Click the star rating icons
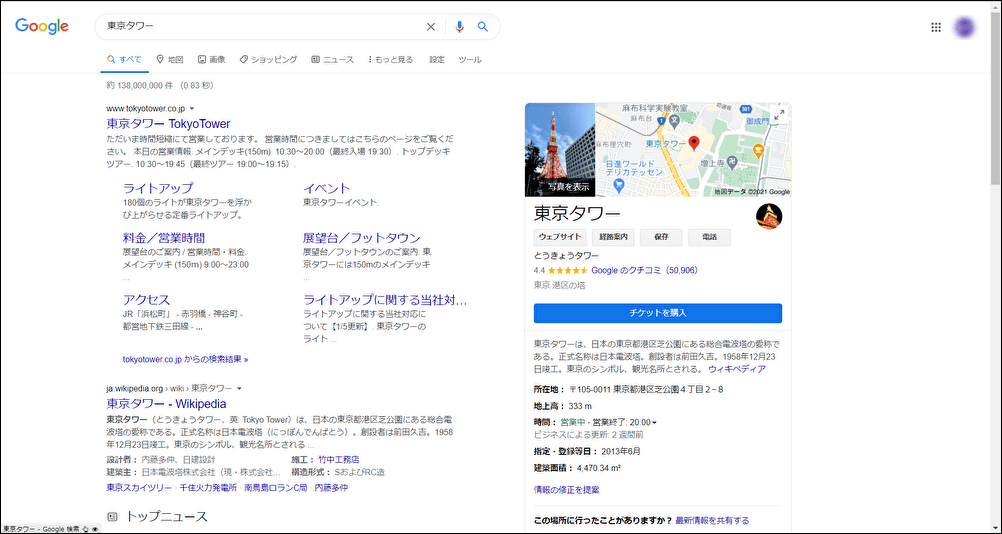This screenshot has width=1002, height=534. tap(568, 270)
